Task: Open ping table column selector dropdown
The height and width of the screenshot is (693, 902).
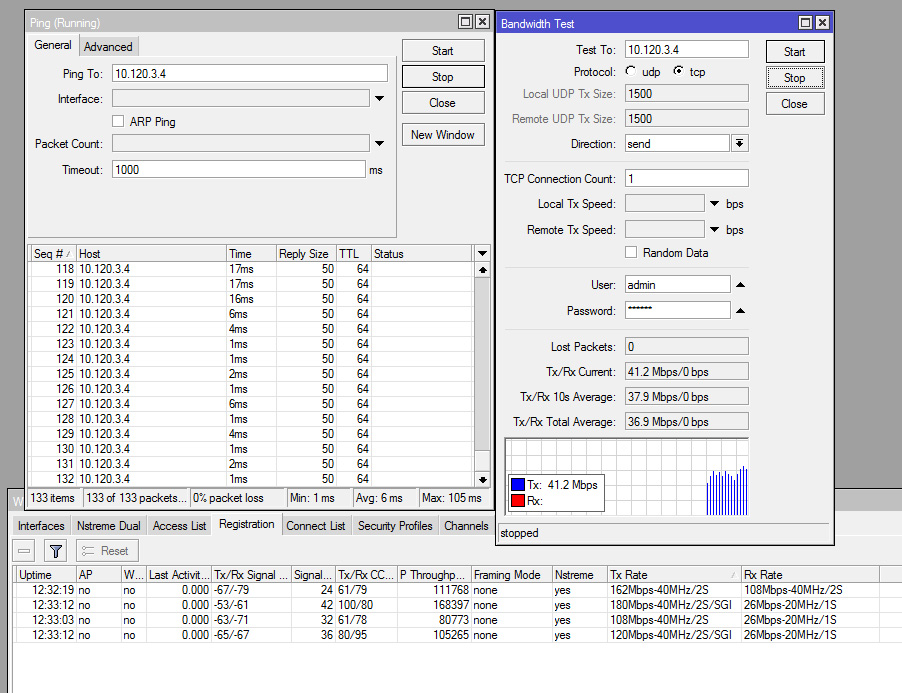Action: pyautogui.click(x=482, y=254)
